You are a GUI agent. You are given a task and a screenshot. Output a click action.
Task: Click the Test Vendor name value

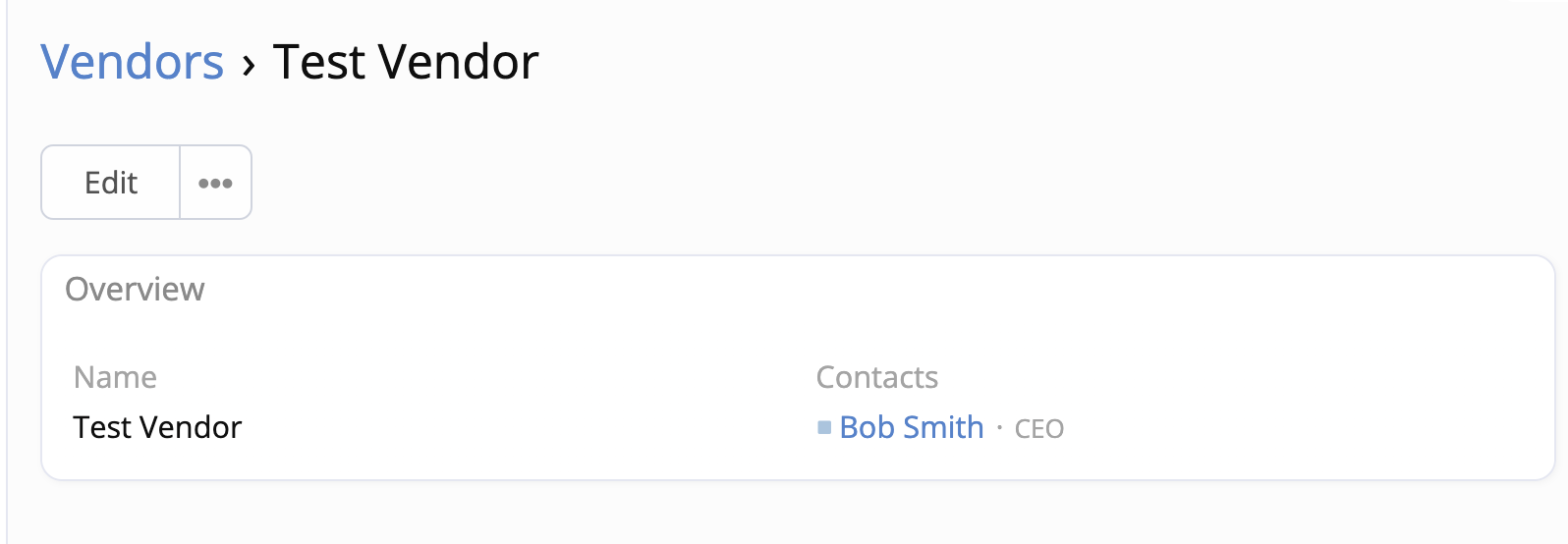pyautogui.click(x=157, y=427)
